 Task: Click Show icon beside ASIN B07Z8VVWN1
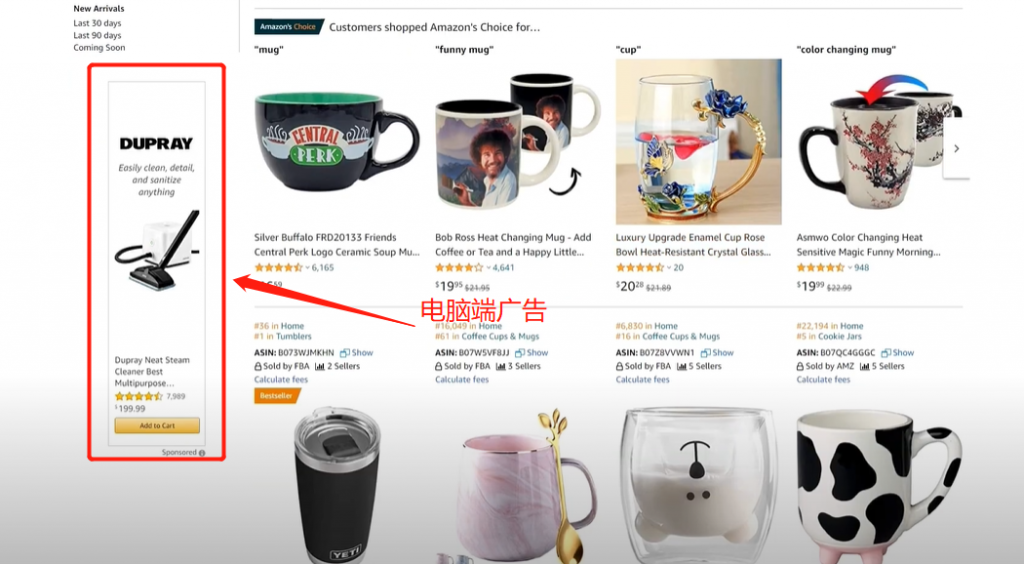pos(705,352)
